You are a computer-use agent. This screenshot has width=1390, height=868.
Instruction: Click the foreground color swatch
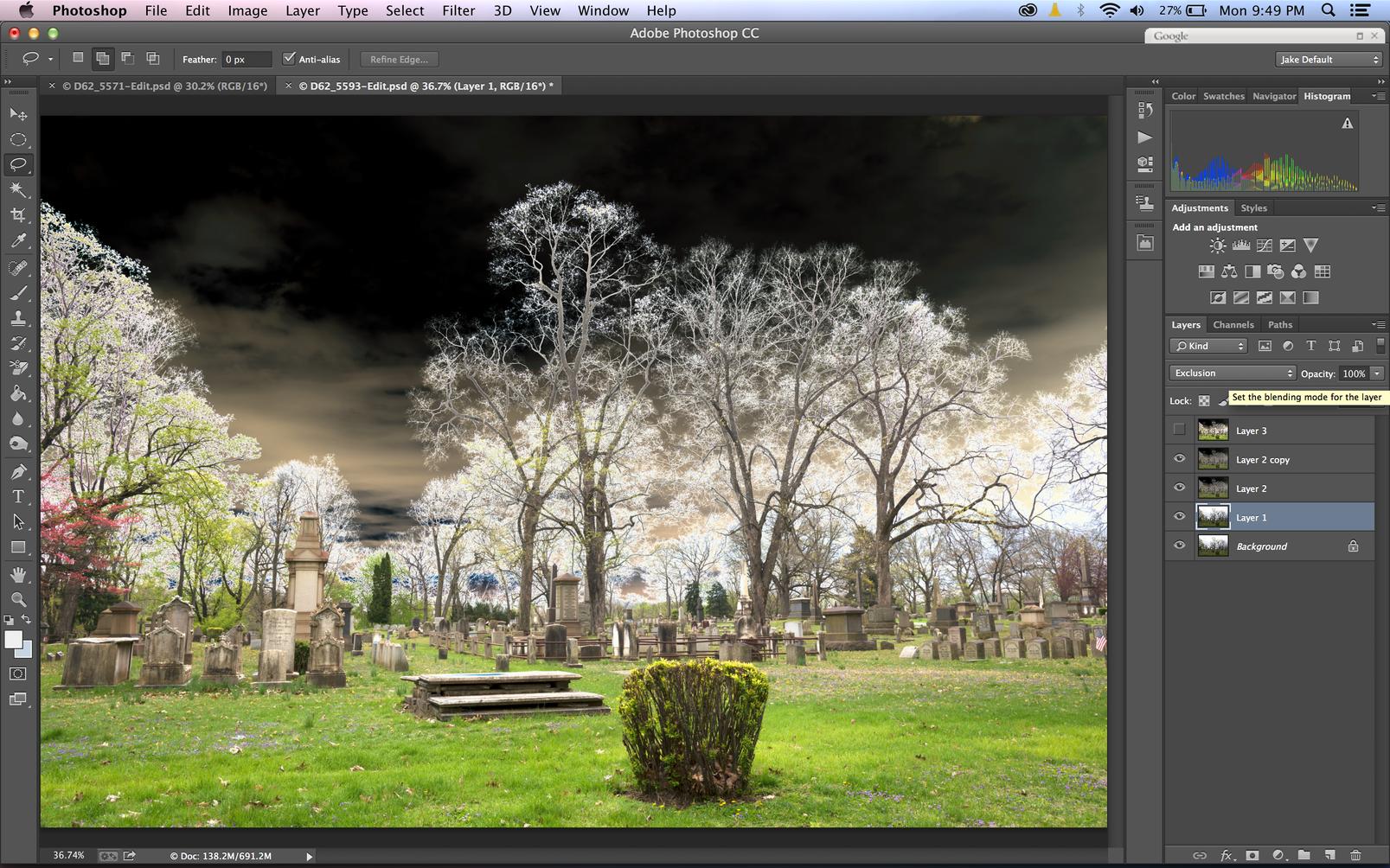13,640
